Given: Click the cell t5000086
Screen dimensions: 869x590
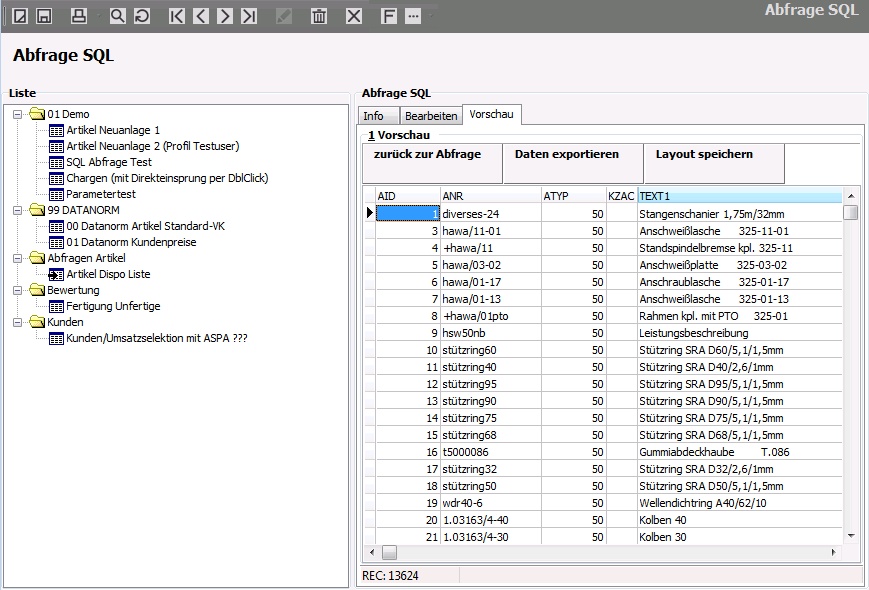Looking at the screenshot, I should [x=491, y=452].
